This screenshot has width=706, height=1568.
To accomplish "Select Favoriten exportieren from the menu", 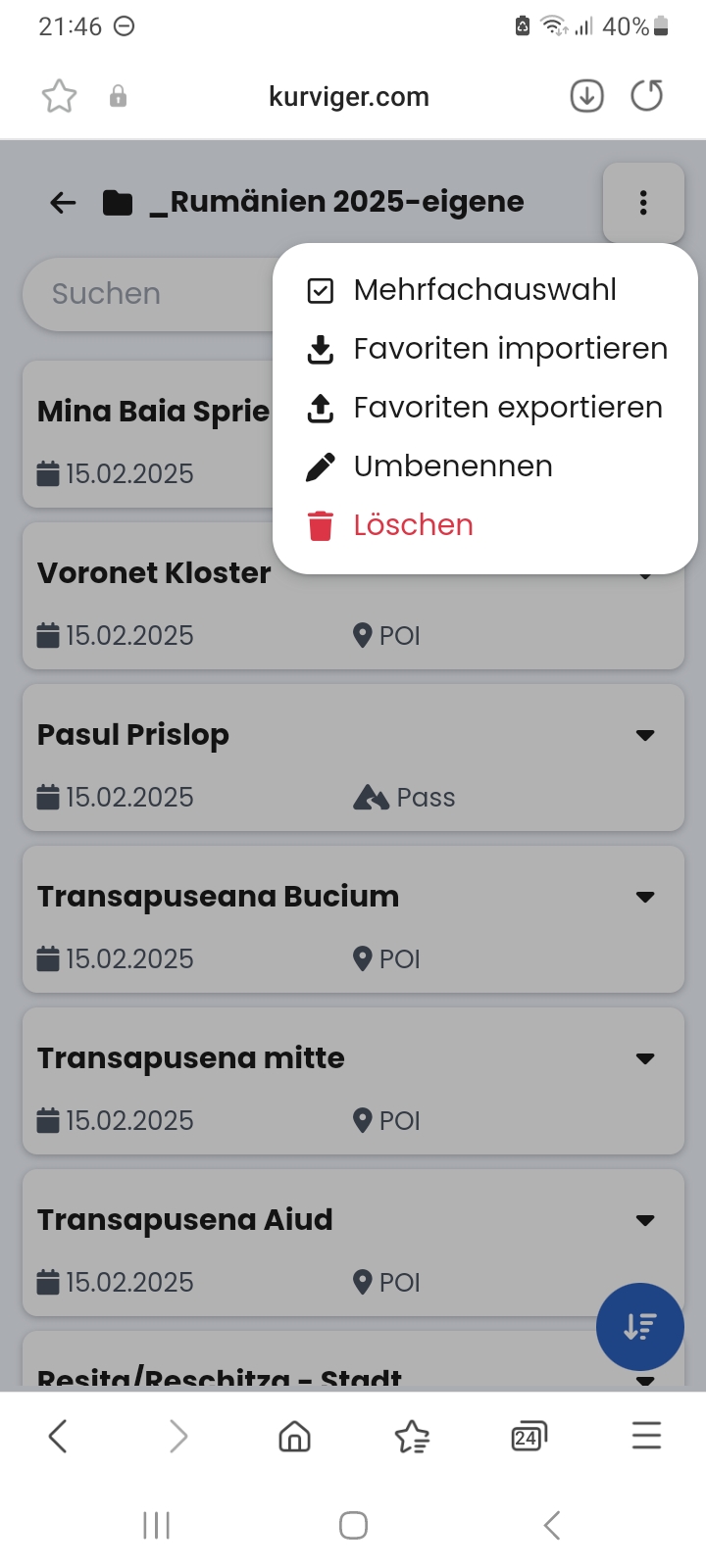I will (x=485, y=408).
